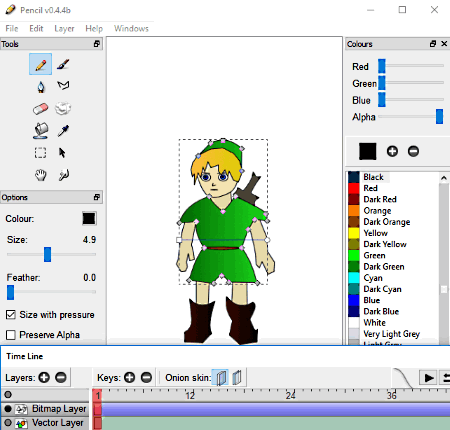Click frame 24 on timeline ruler
The image size is (450, 430).
pyautogui.click(x=290, y=395)
